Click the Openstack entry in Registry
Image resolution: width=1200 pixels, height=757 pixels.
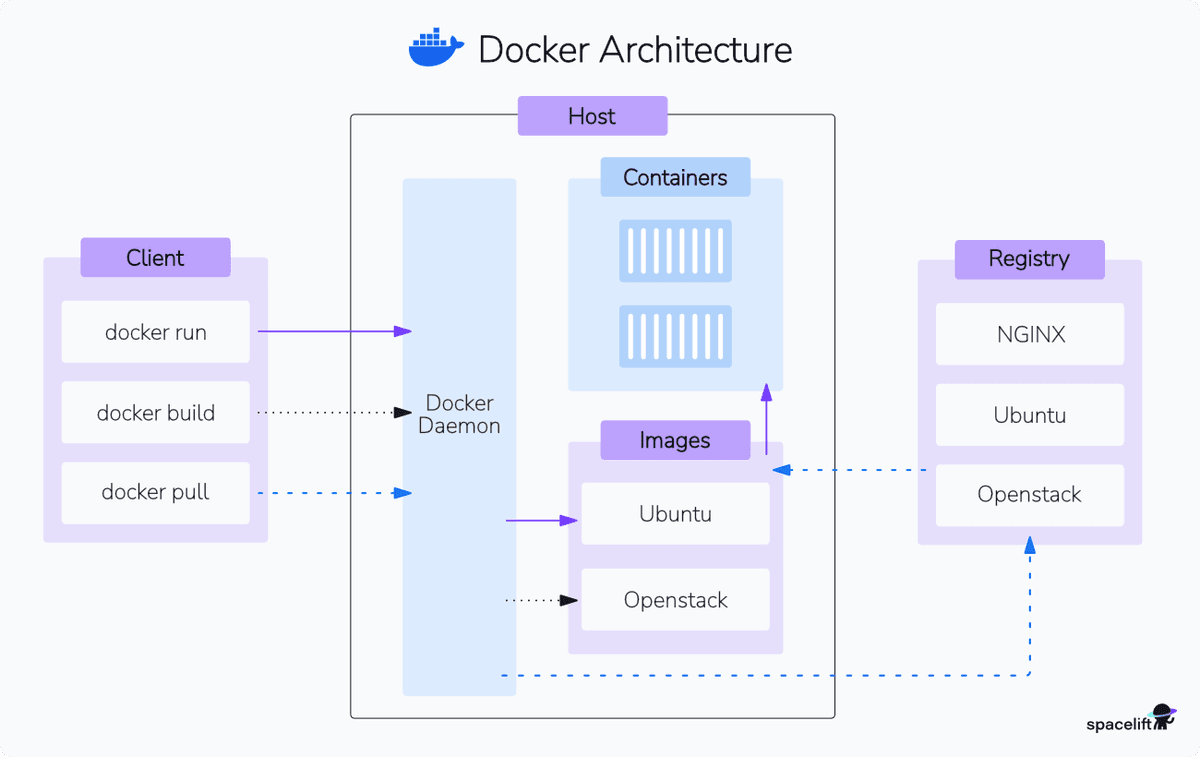[x=1029, y=494]
